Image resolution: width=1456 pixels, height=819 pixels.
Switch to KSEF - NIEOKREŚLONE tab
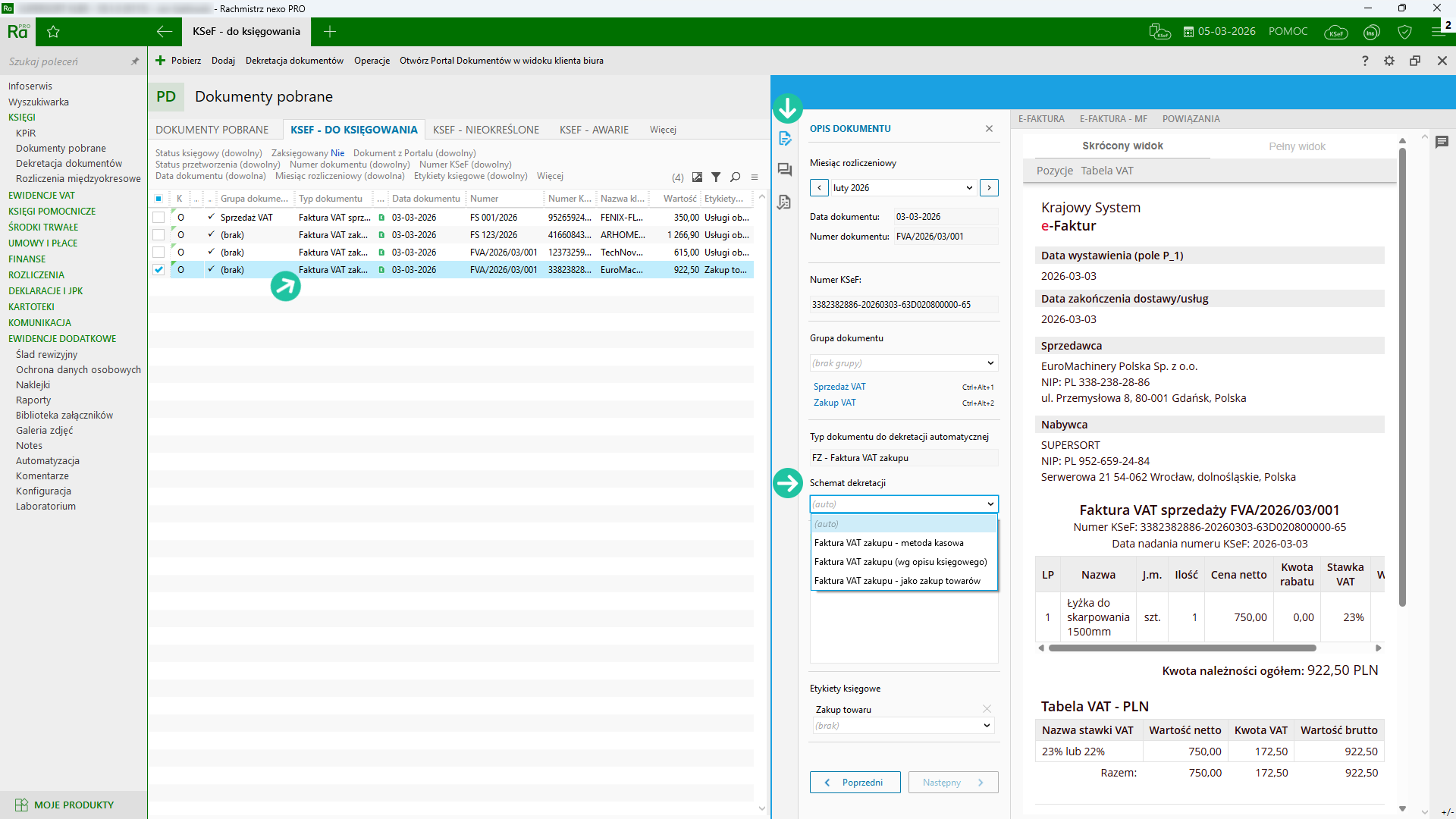pyautogui.click(x=486, y=130)
